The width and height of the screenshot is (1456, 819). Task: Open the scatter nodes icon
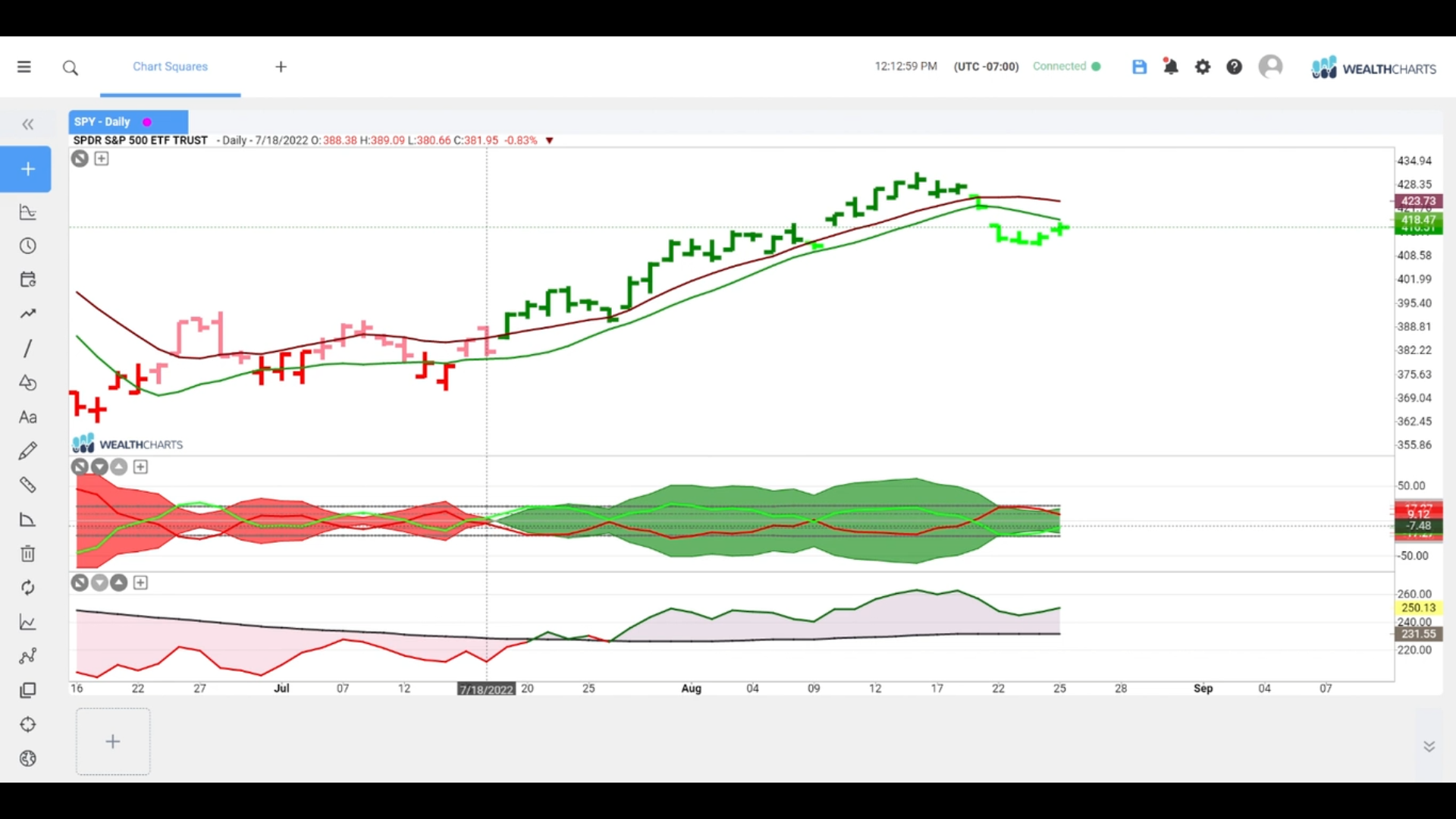click(x=28, y=657)
